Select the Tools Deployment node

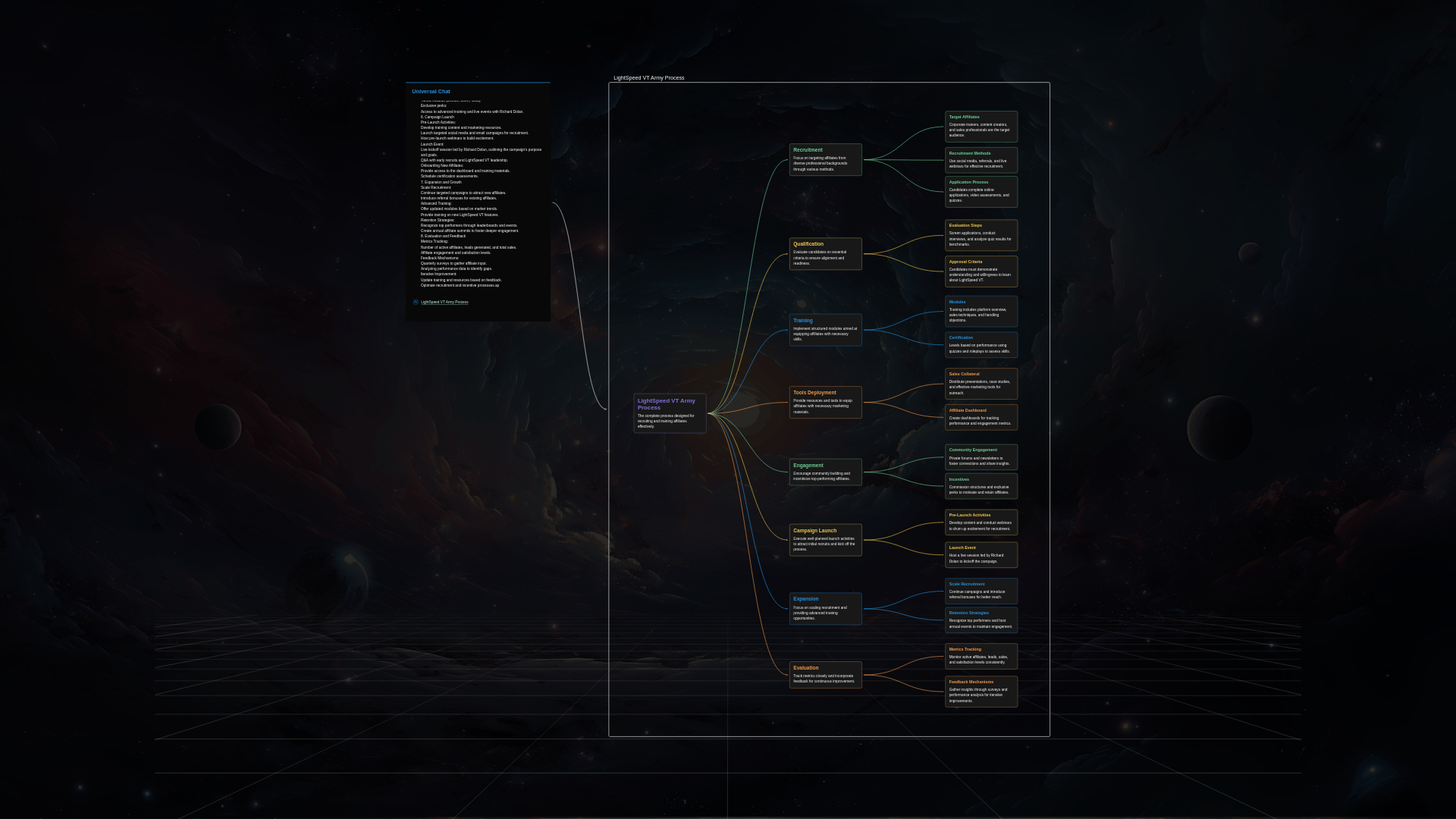(x=825, y=402)
